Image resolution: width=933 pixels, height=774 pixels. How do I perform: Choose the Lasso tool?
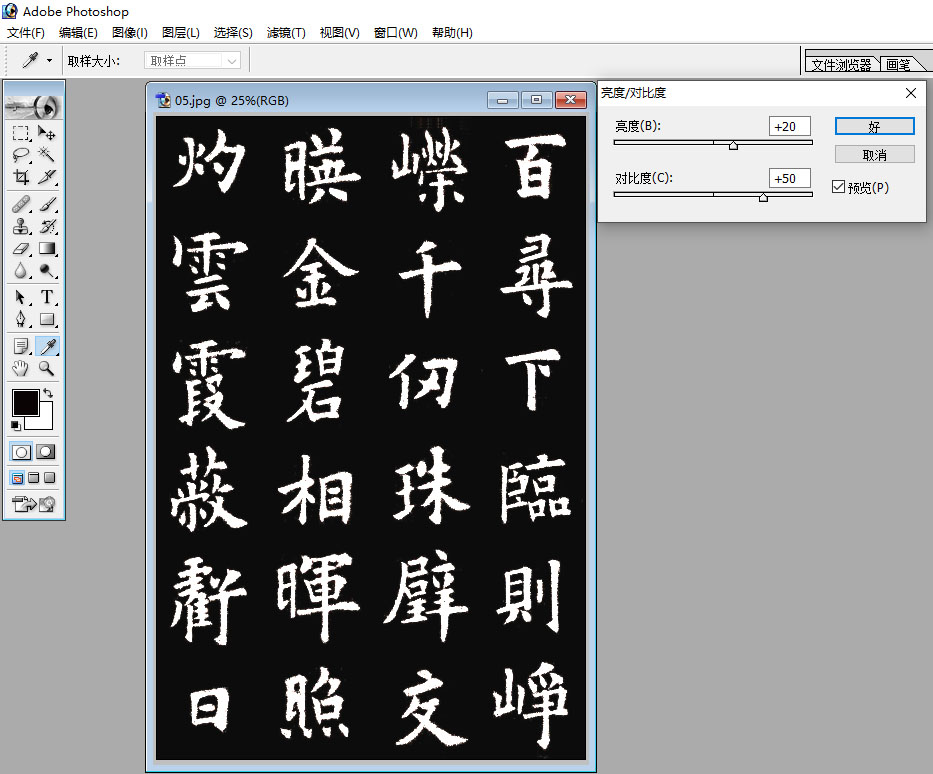click(x=20, y=154)
